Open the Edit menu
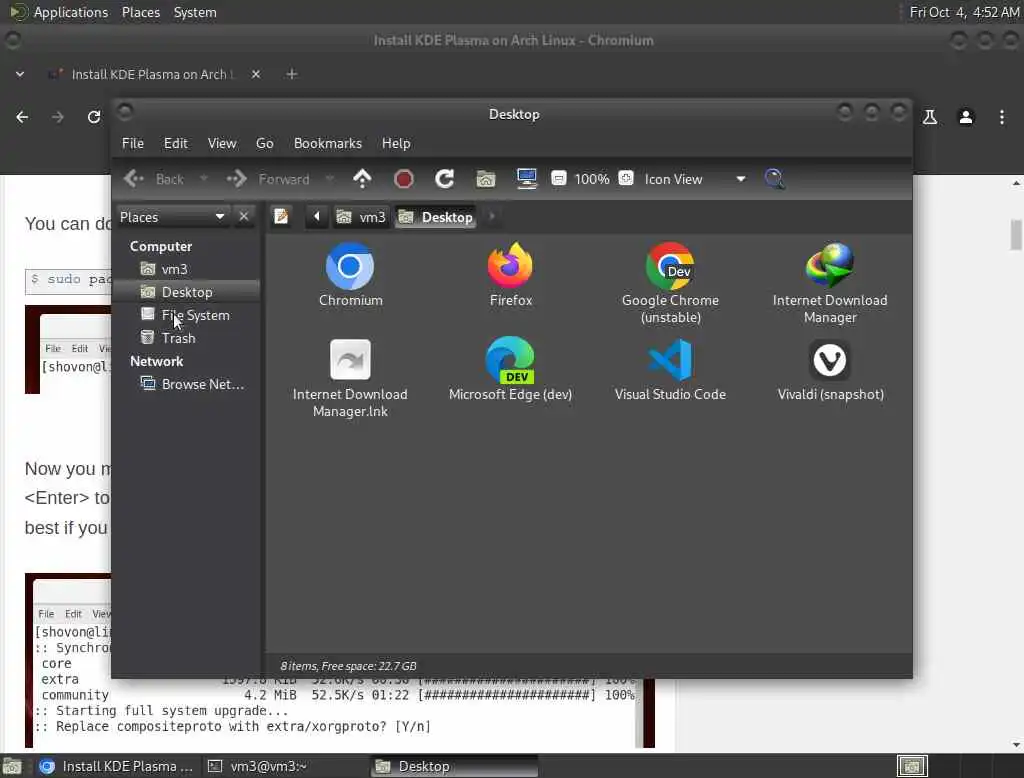The width and height of the screenshot is (1024, 778). coord(176,143)
